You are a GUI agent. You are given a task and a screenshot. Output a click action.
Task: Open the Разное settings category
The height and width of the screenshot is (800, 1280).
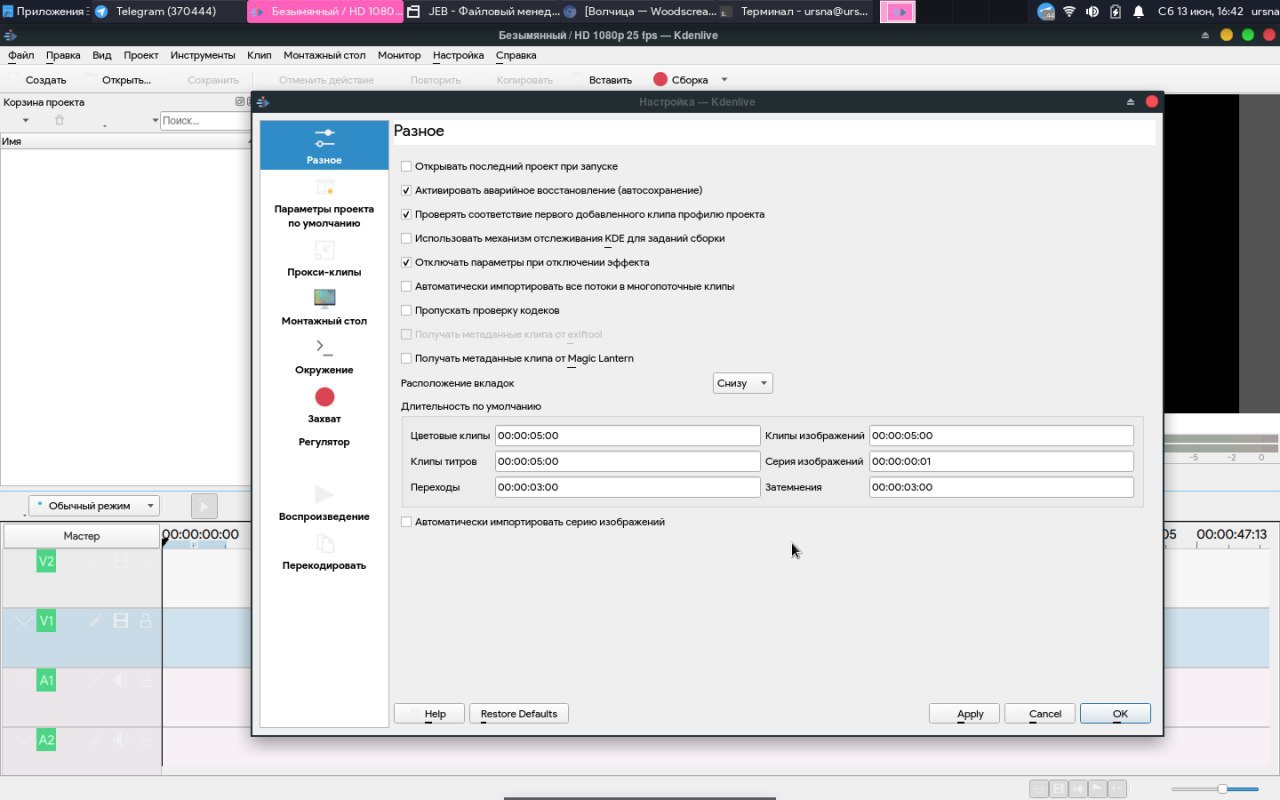tap(324, 146)
